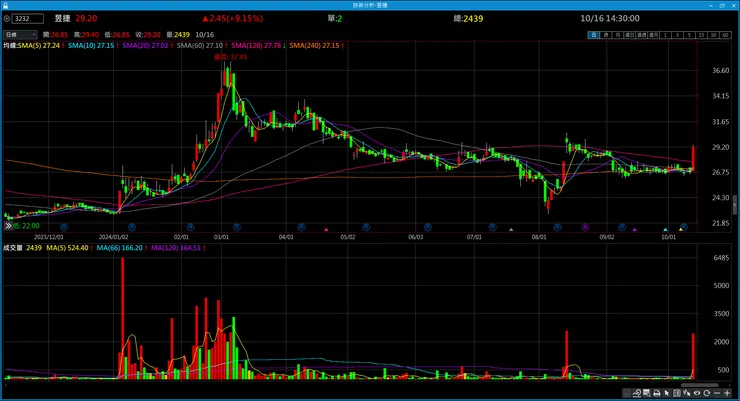740x401 pixels.
Task: Select the 1-minute period tab
Action: tap(665, 35)
